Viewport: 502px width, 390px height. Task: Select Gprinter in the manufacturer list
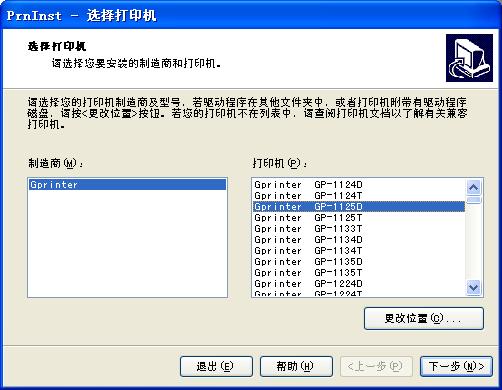pyautogui.click(x=127, y=184)
